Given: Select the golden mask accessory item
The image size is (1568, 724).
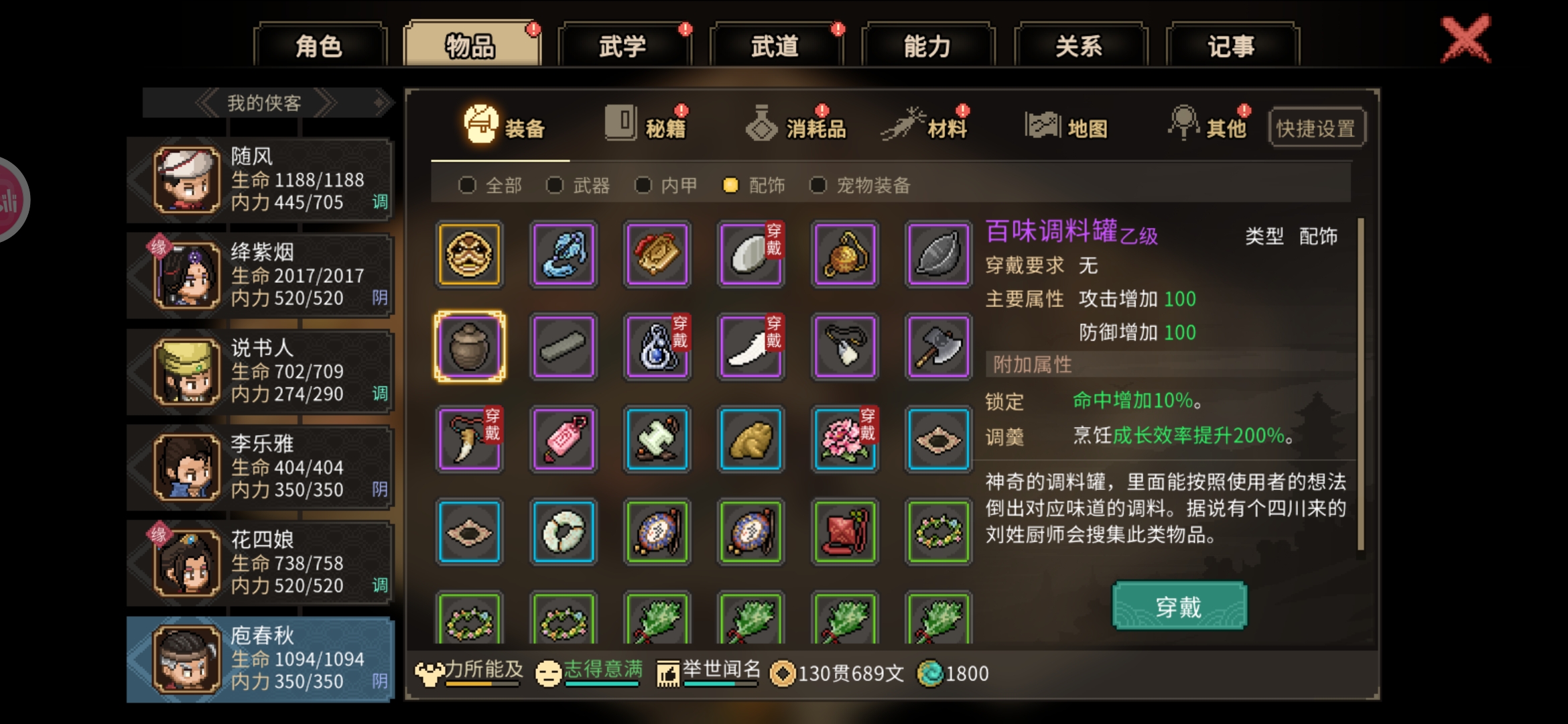Looking at the screenshot, I should (x=469, y=254).
